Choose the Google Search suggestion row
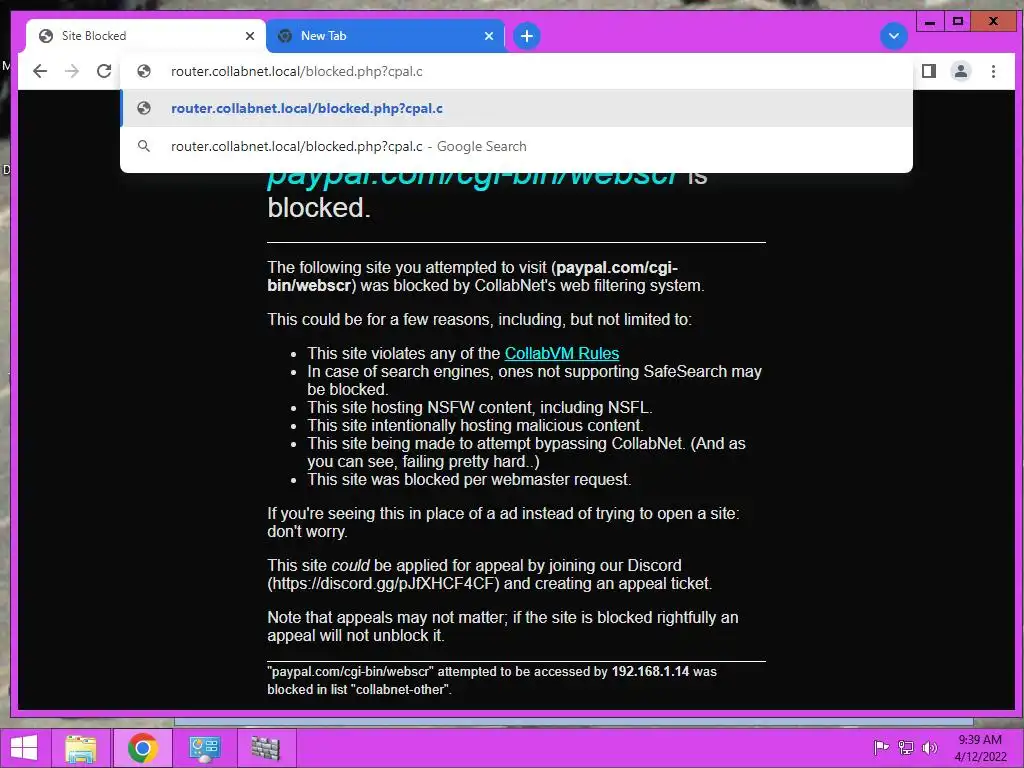 click(x=516, y=146)
